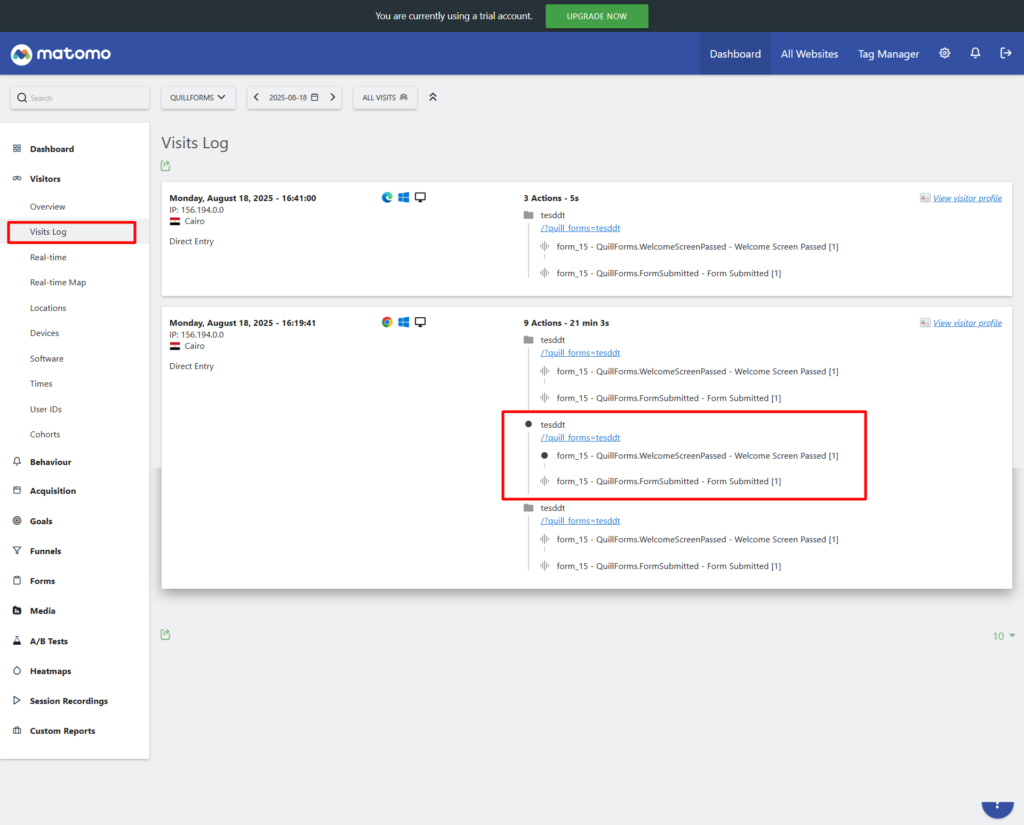
Task: Click into the Search input field
Action: click(80, 98)
